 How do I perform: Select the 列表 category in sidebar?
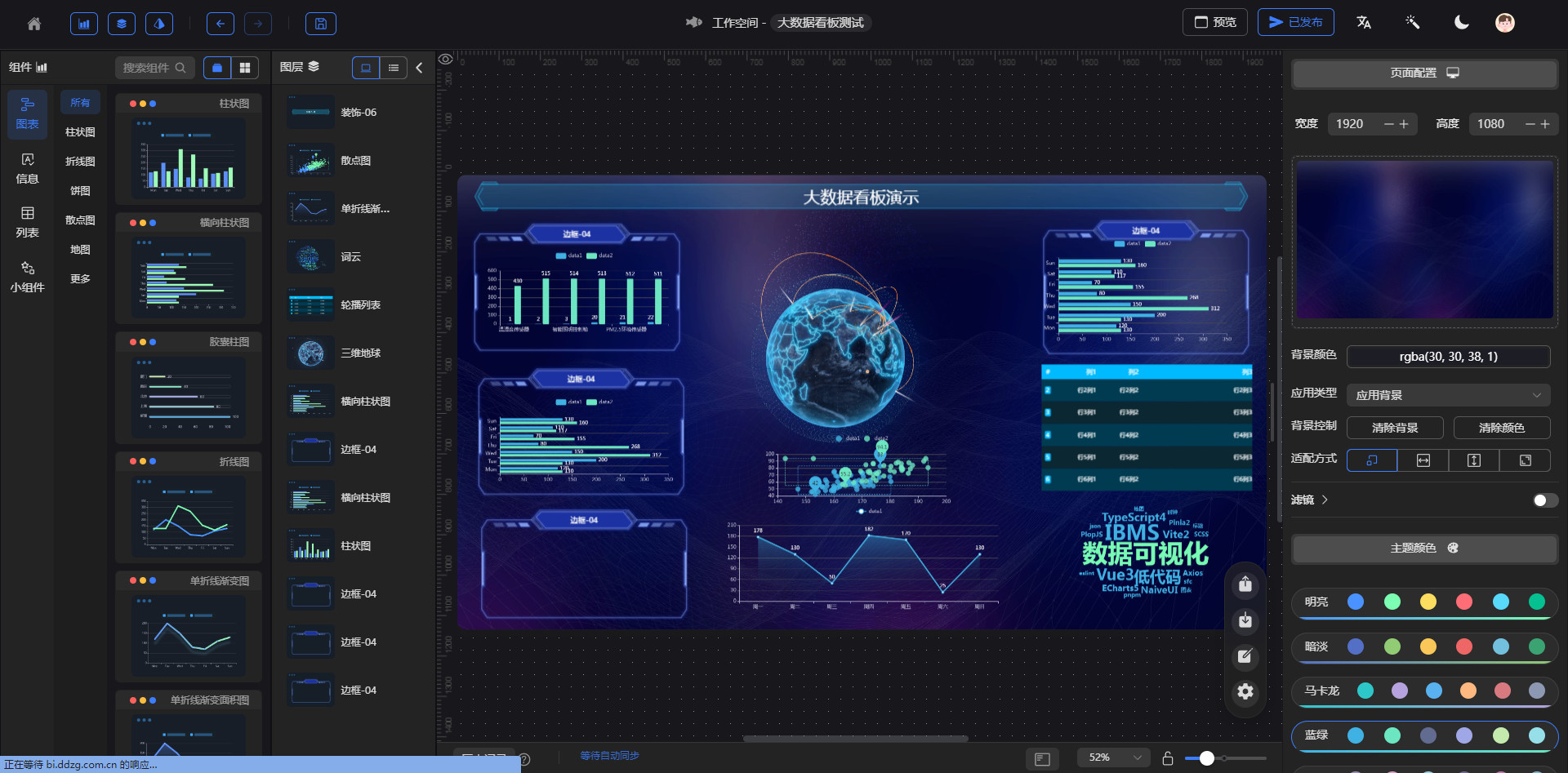pos(27,223)
